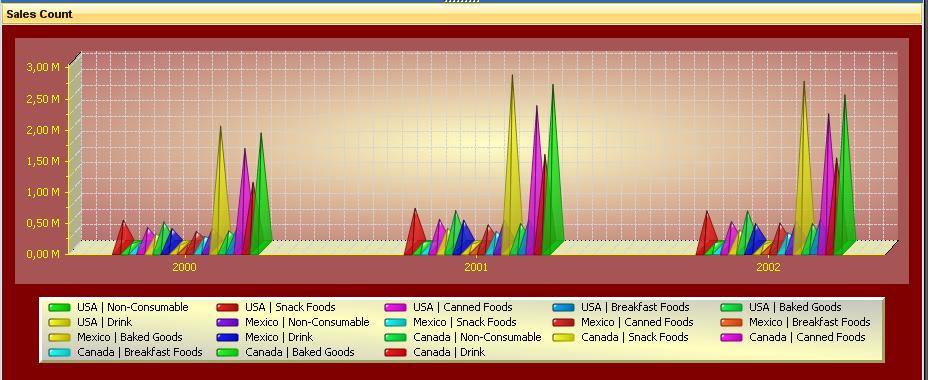The width and height of the screenshot is (928, 380).
Task: Click the USA | Baked Goods legend swatch
Action: point(732,307)
